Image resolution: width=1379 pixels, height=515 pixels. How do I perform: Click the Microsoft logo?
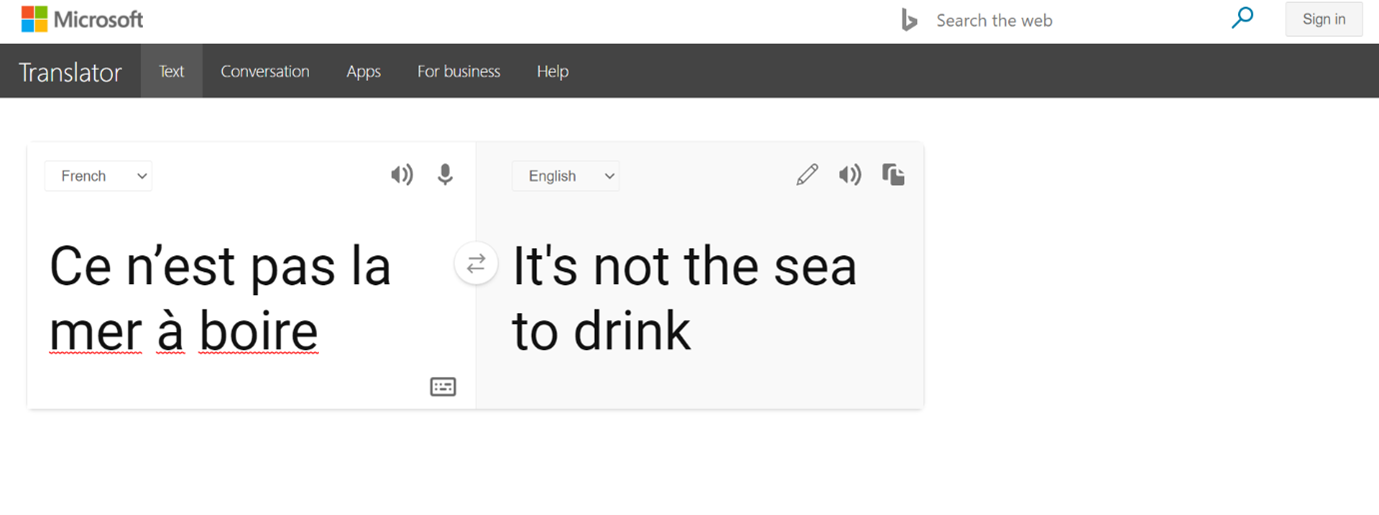click(82, 19)
